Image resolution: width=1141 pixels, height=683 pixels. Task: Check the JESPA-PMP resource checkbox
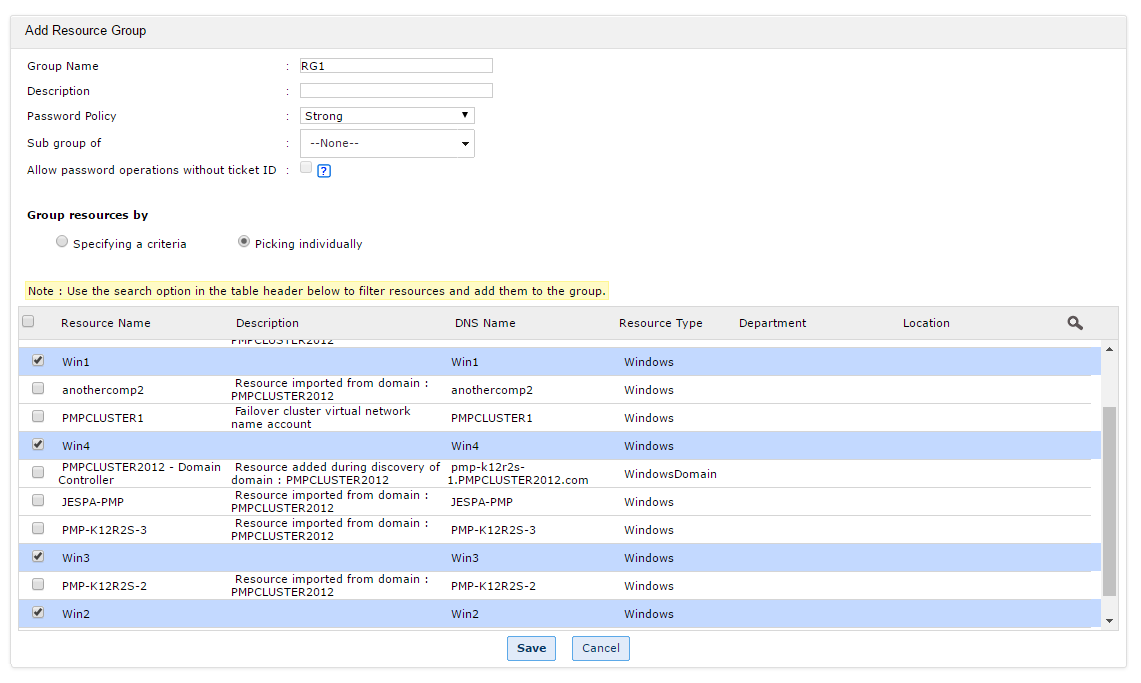[38, 500]
